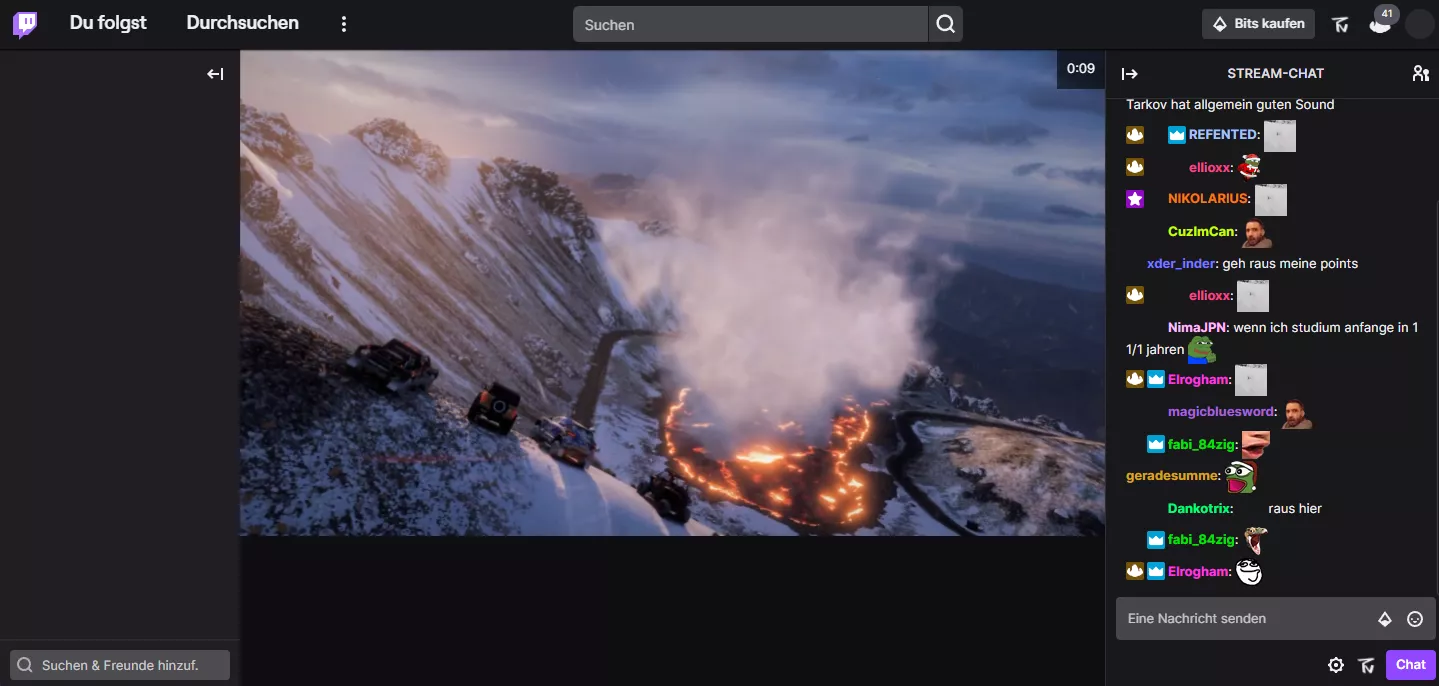This screenshot has height=686, width=1439.
Task: Open the Durchsuchen tab
Action: [242, 23]
